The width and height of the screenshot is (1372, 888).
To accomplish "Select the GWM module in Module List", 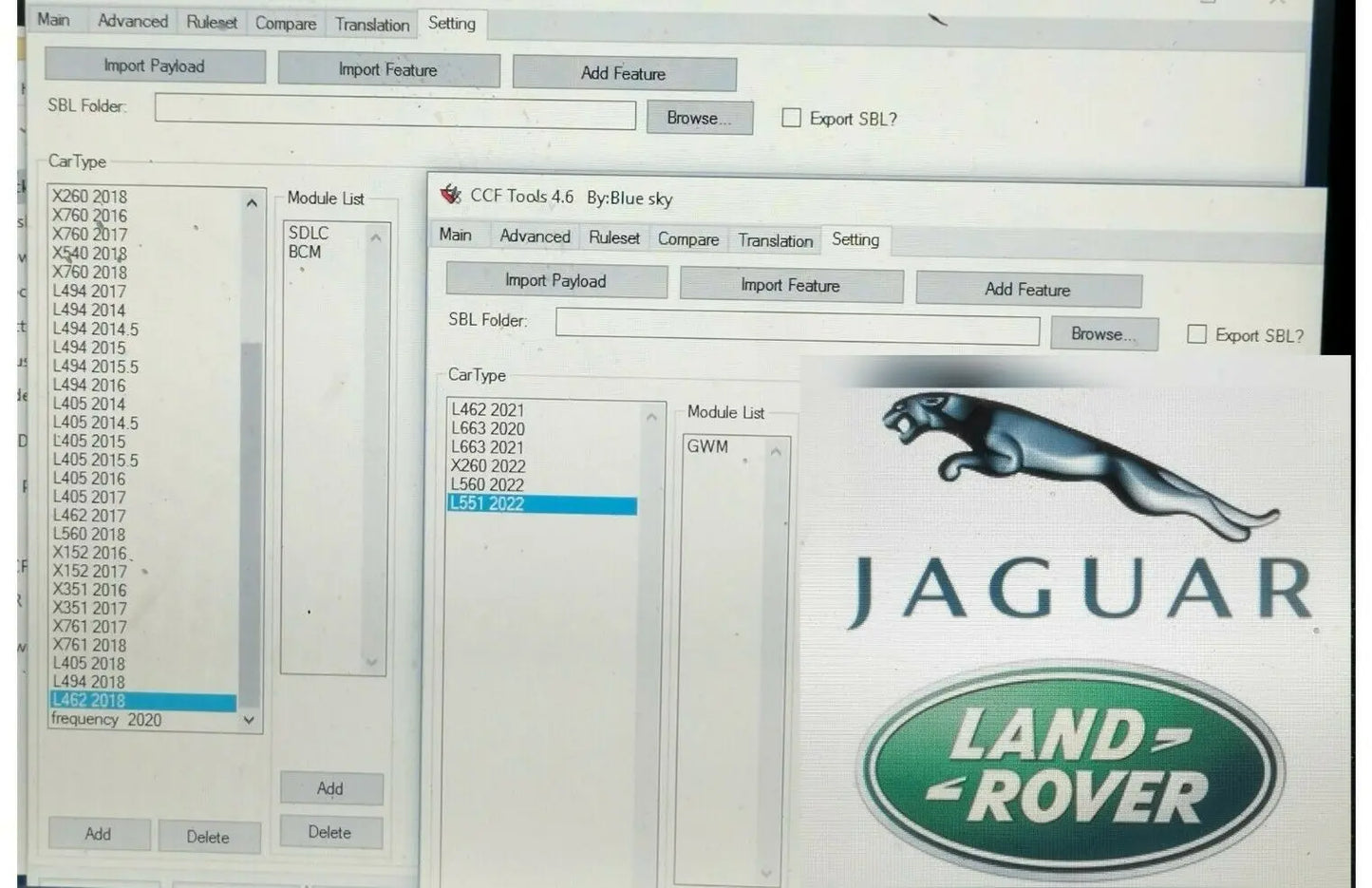I will point(709,445).
